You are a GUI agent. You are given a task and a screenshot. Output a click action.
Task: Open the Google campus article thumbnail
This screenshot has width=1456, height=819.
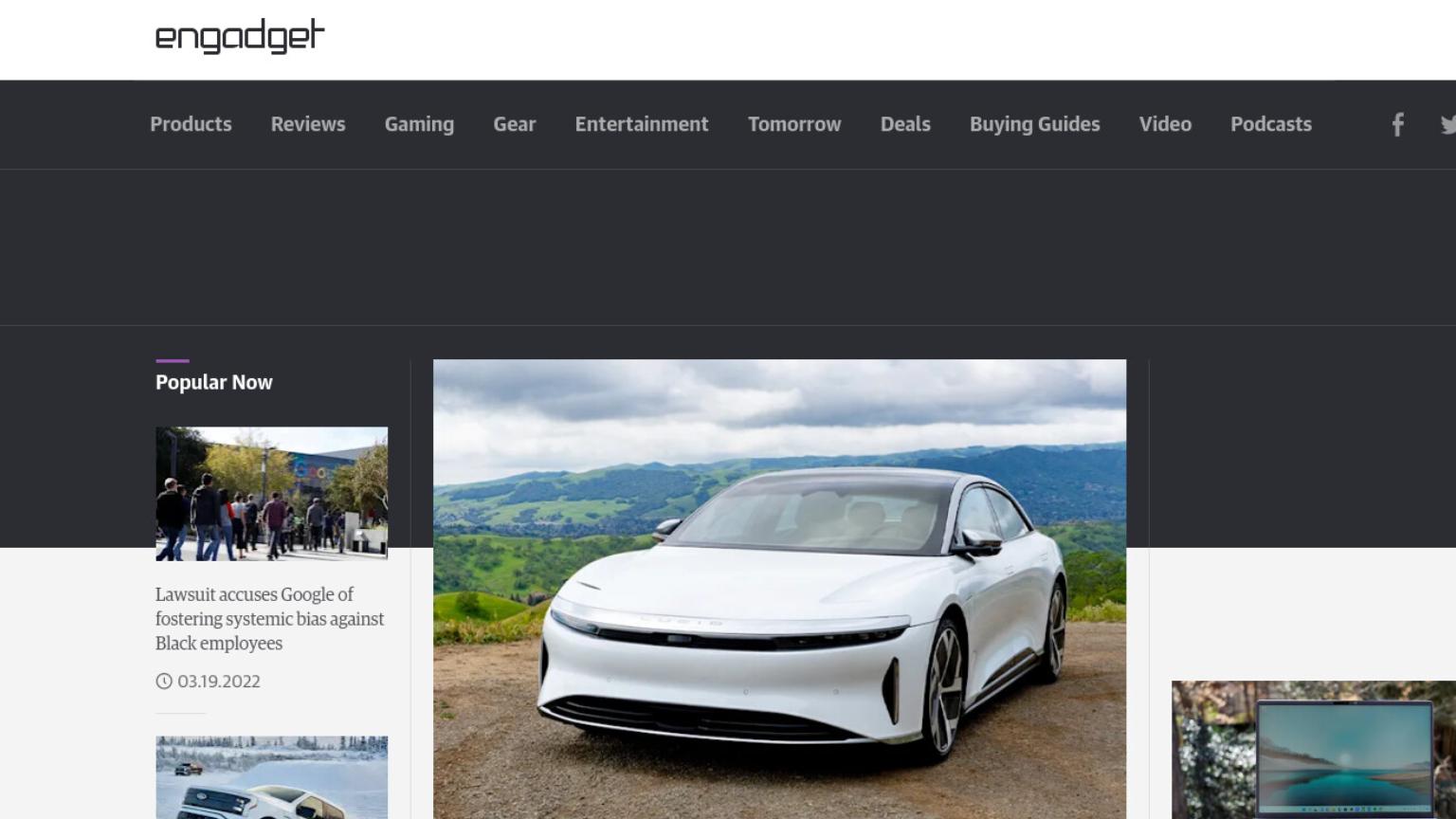tap(272, 493)
